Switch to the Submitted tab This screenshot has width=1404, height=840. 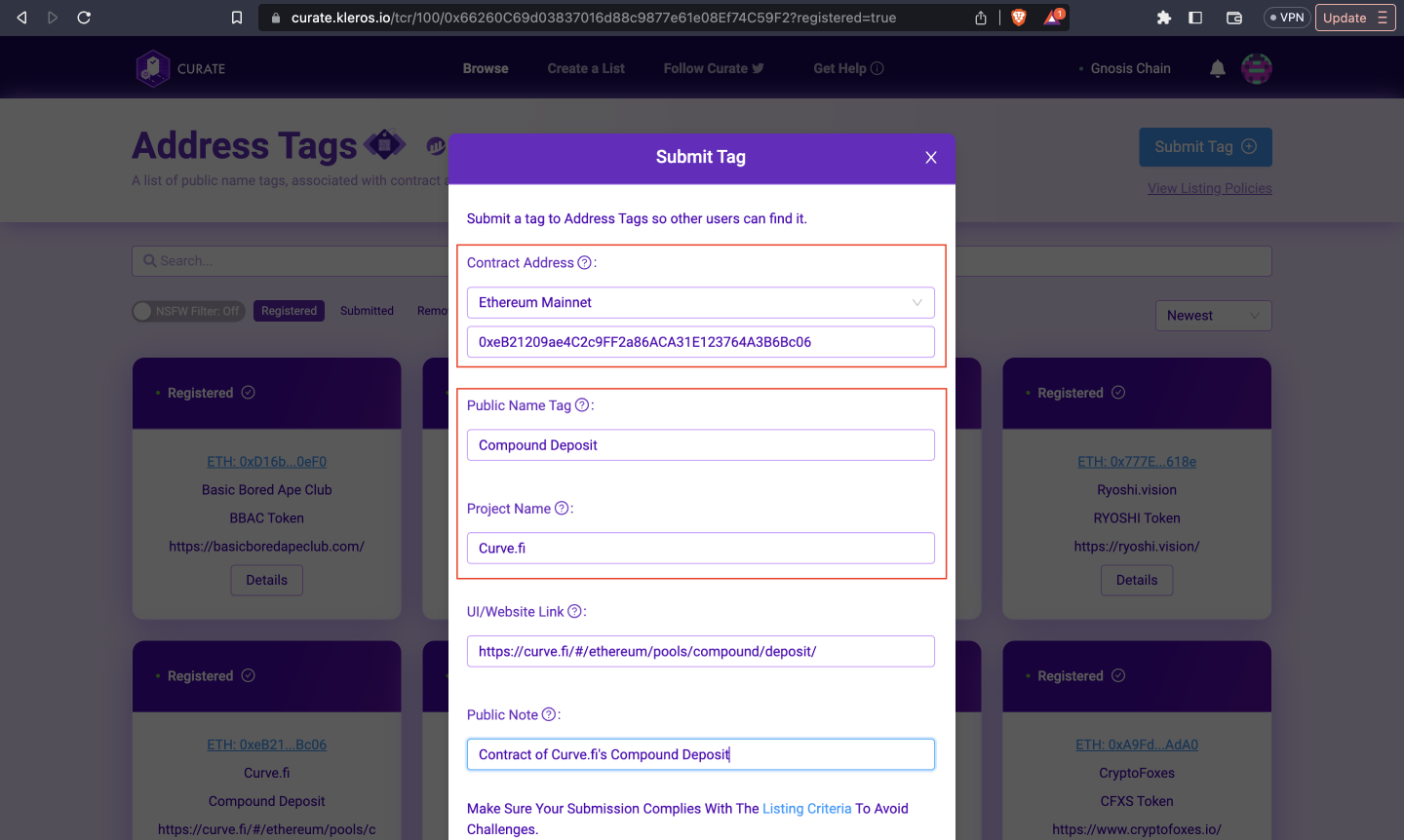pyautogui.click(x=367, y=310)
